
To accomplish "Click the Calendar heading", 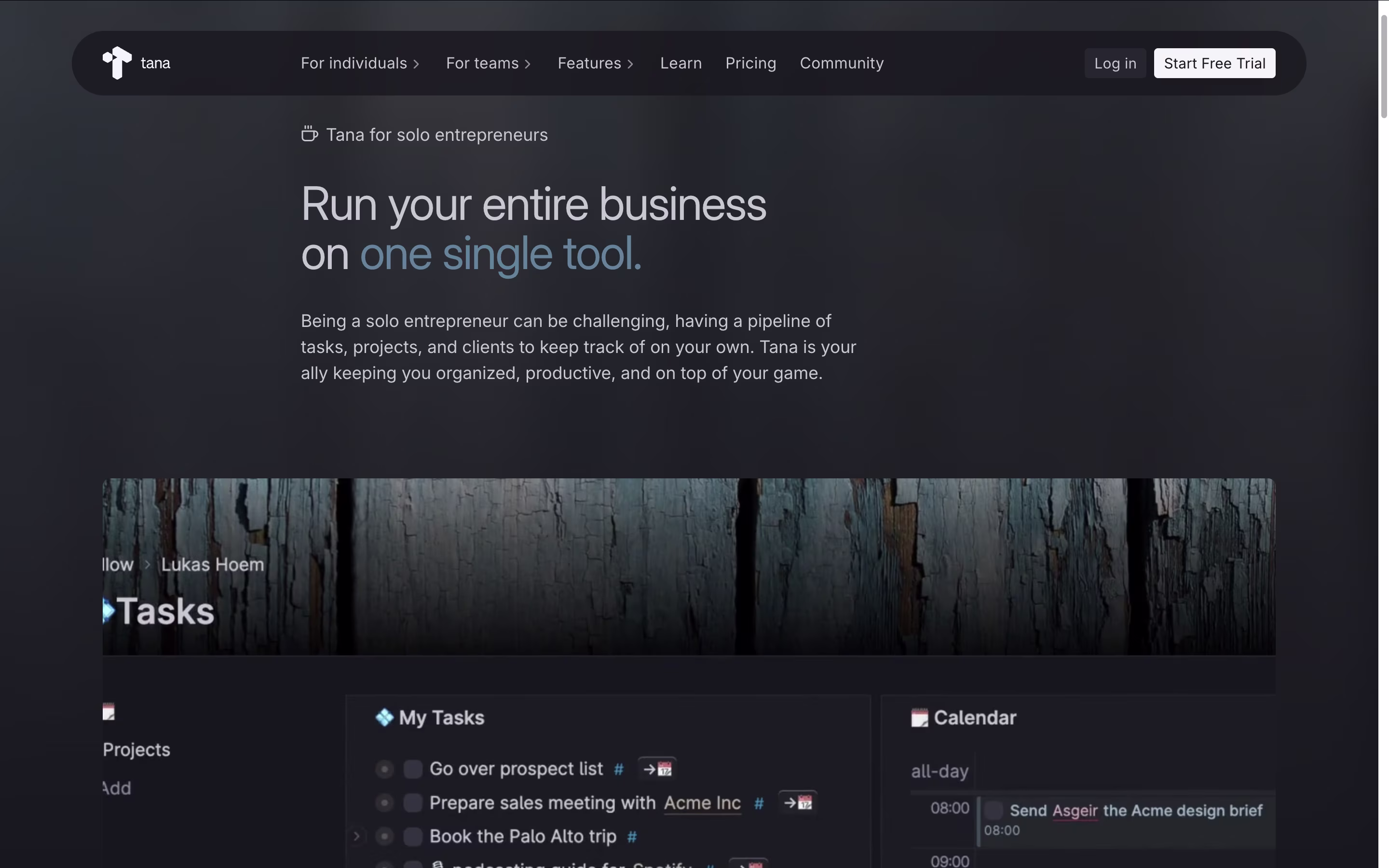I will click(x=975, y=718).
